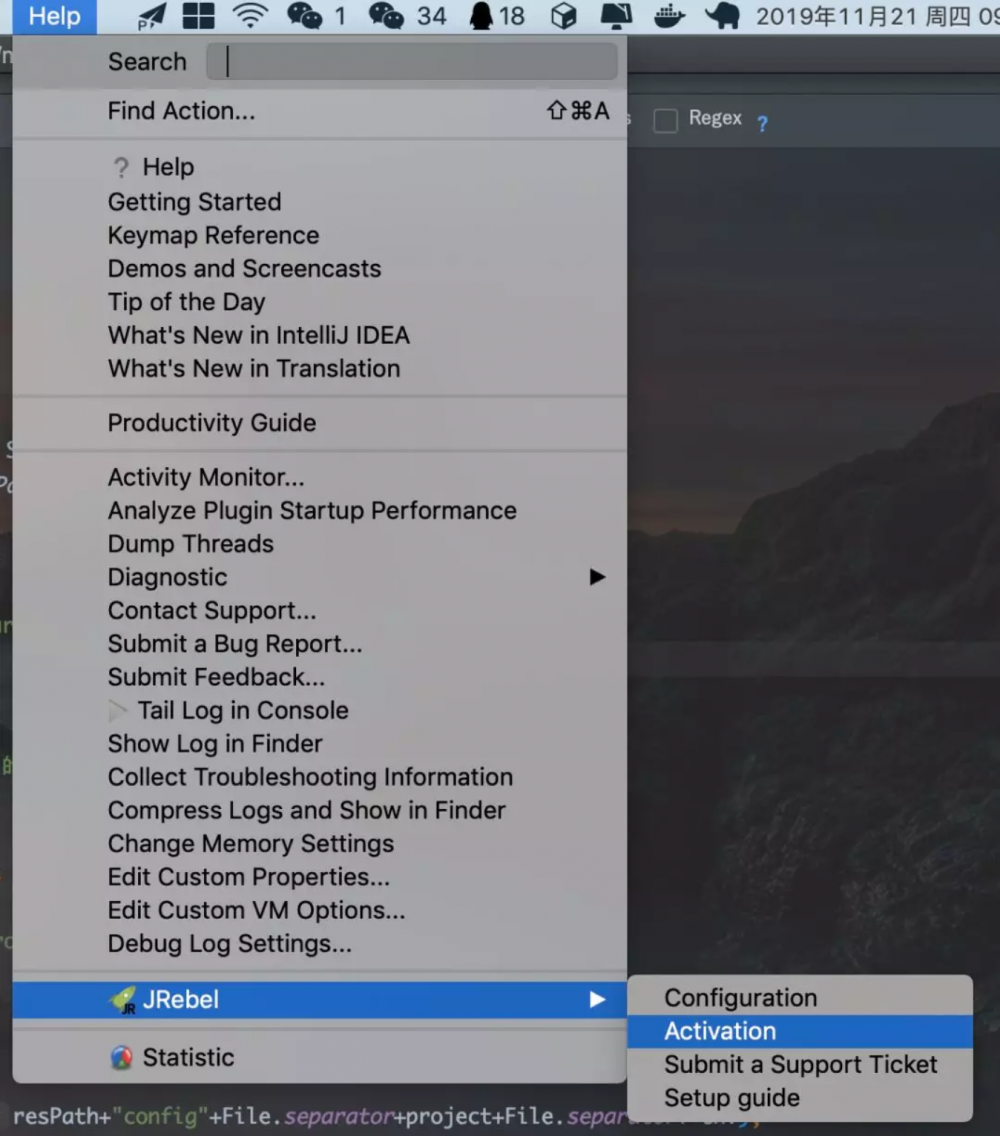The height and width of the screenshot is (1136, 1000).
Task: Click the date and time display
Action: click(878, 16)
